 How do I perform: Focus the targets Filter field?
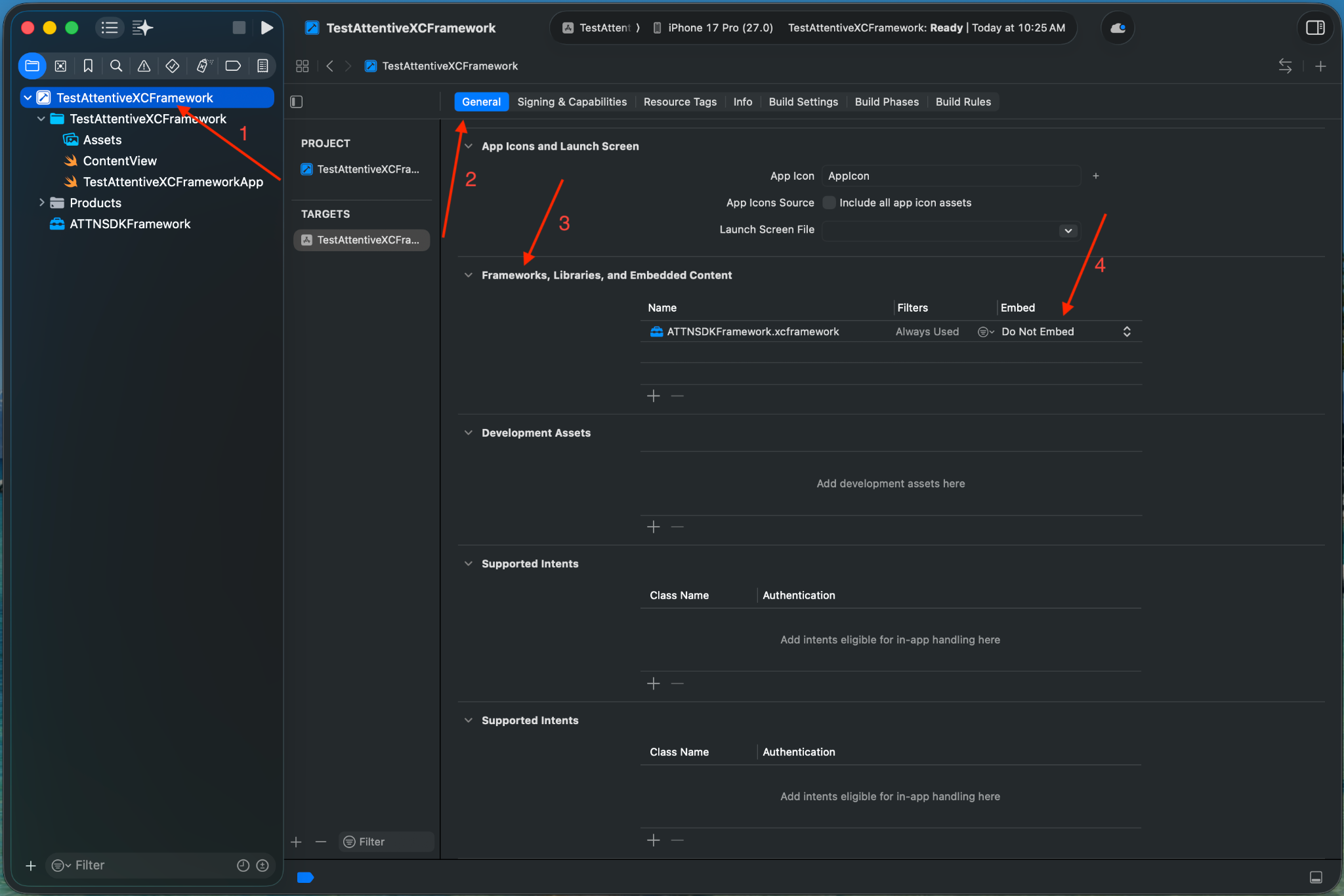coord(387,842)
